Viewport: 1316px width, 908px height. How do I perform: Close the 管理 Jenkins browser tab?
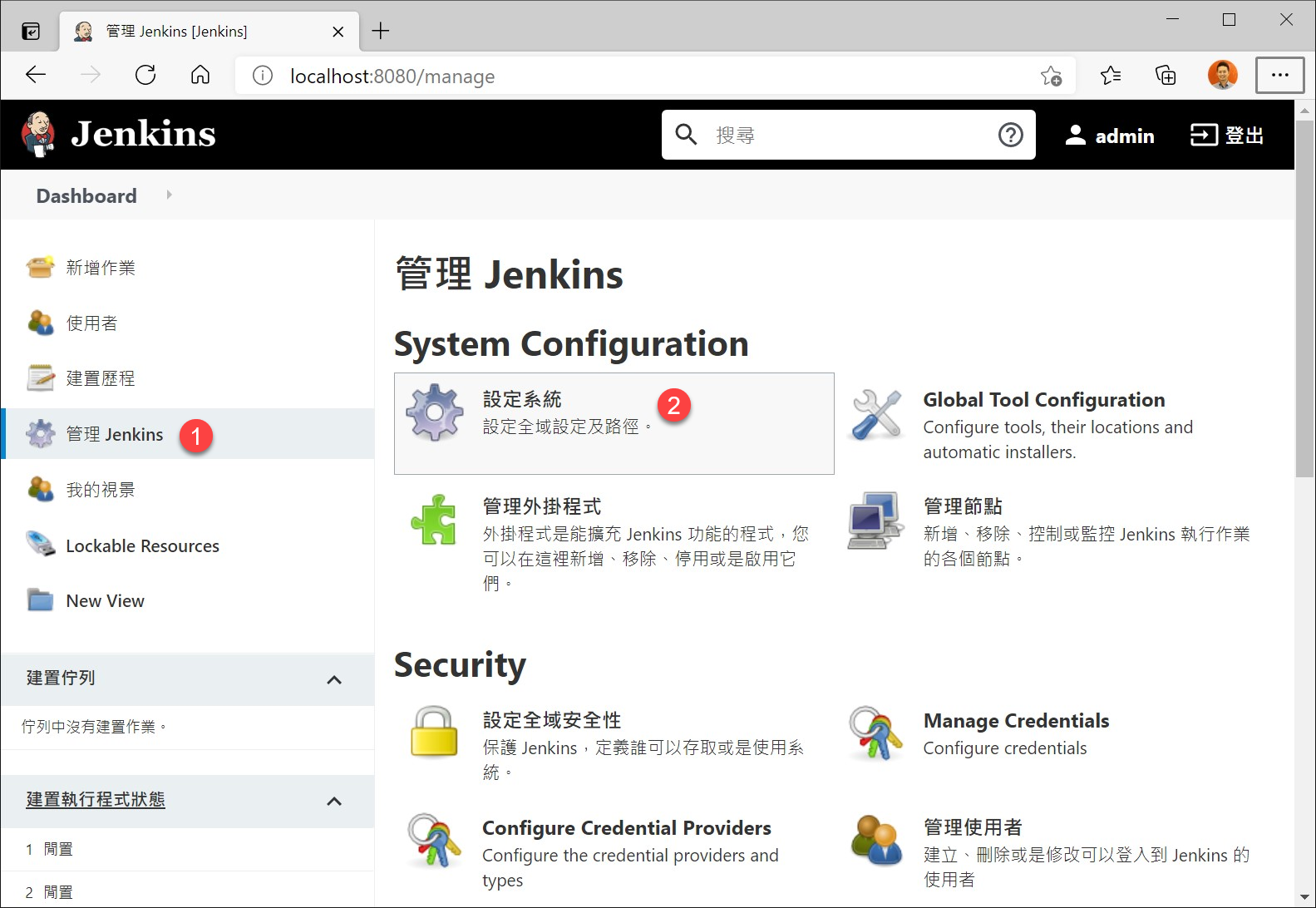coord(338,32)
